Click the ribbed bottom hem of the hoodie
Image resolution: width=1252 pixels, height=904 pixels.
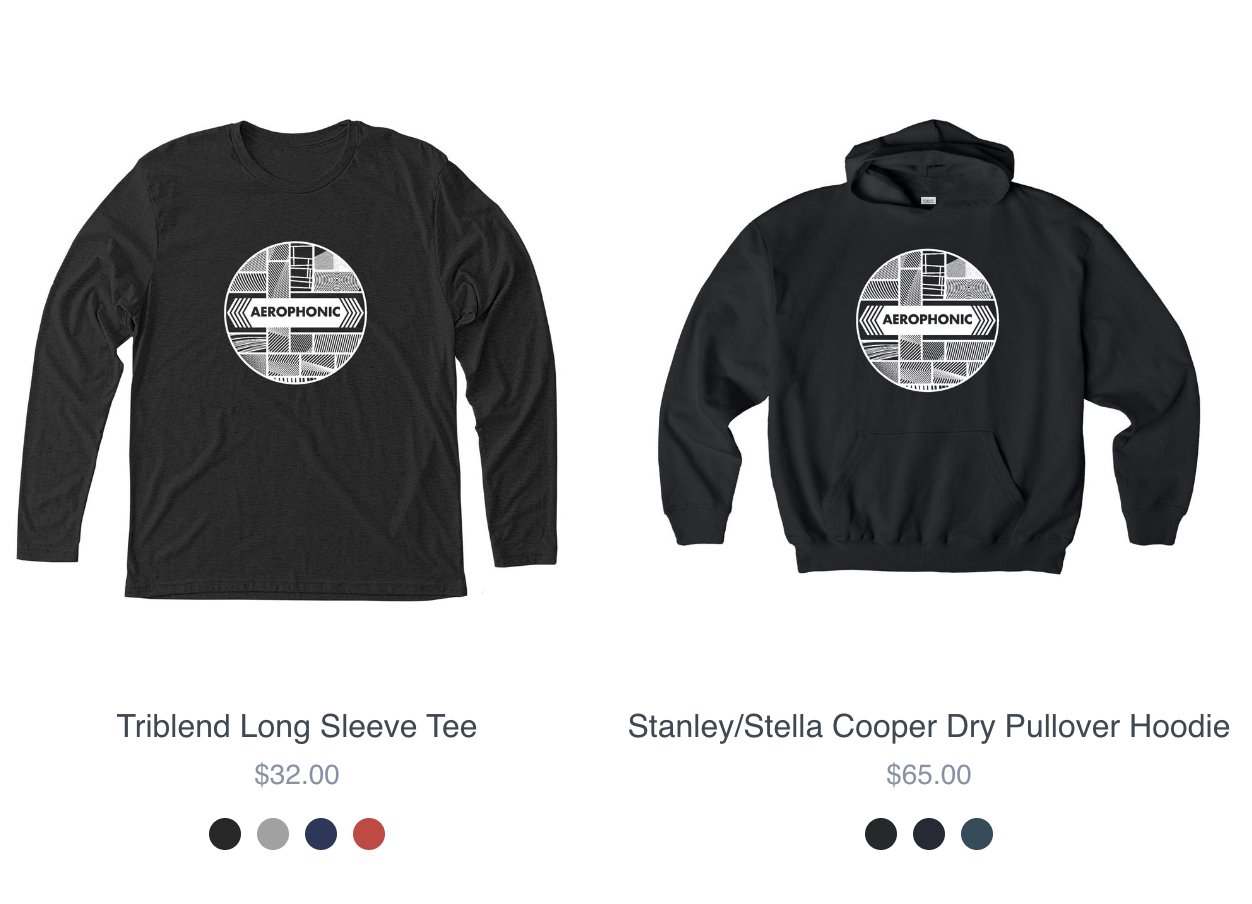point(929,555)
